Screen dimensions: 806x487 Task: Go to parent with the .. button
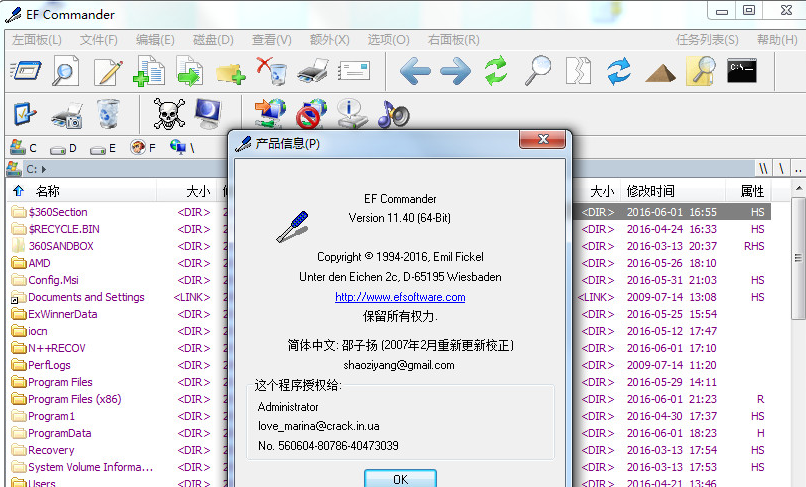point(798,168)
